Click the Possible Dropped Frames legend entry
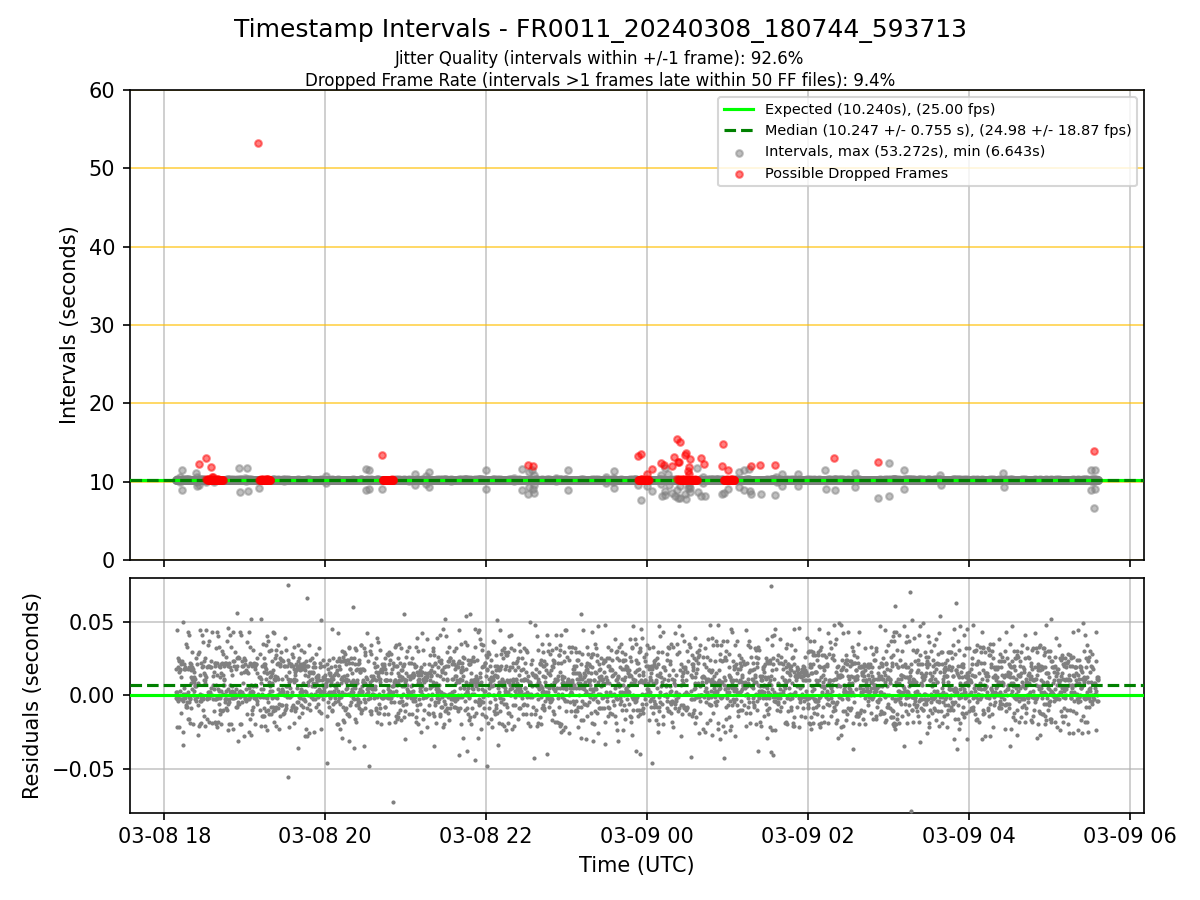Viewport: 1200px width, 900px height. click(856, 173)
